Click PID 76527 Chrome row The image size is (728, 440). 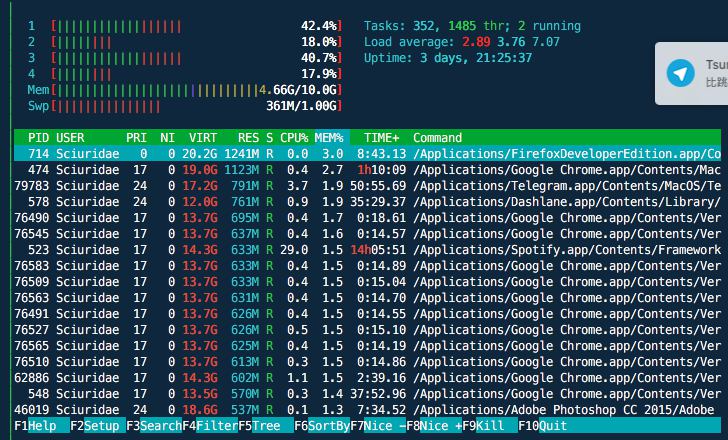367,330
